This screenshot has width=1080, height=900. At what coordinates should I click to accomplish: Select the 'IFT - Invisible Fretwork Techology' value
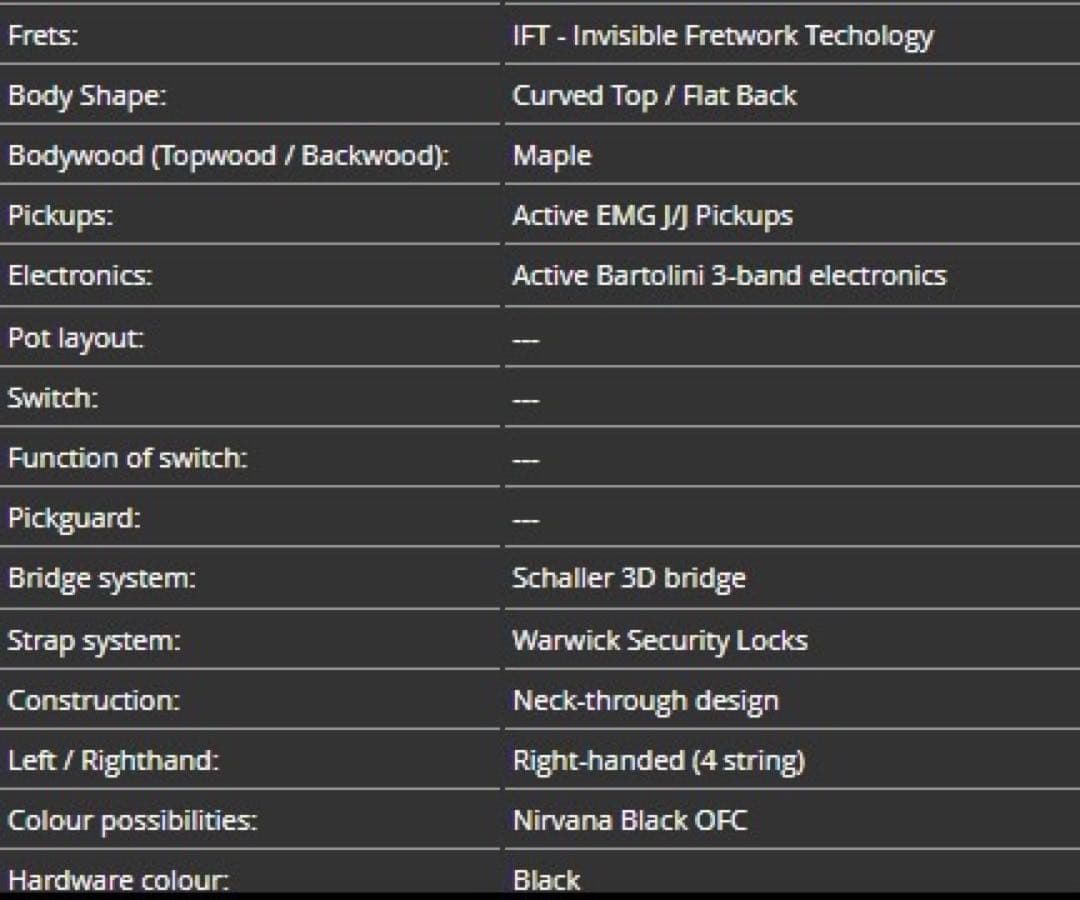(722, 36)
